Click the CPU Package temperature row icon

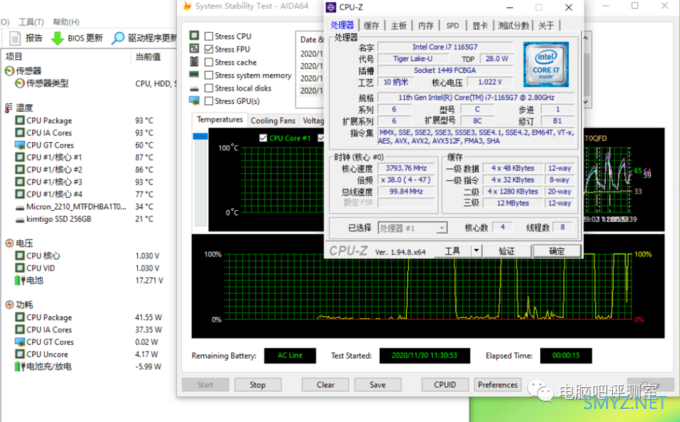click(x=20, y=120)
